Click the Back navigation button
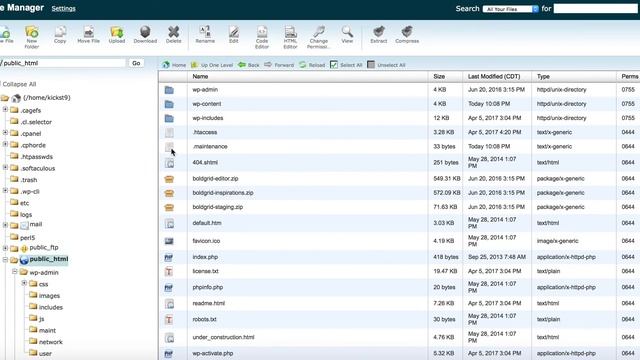The height and width of the screenshot is (360, 640). [x=249, y=65]
